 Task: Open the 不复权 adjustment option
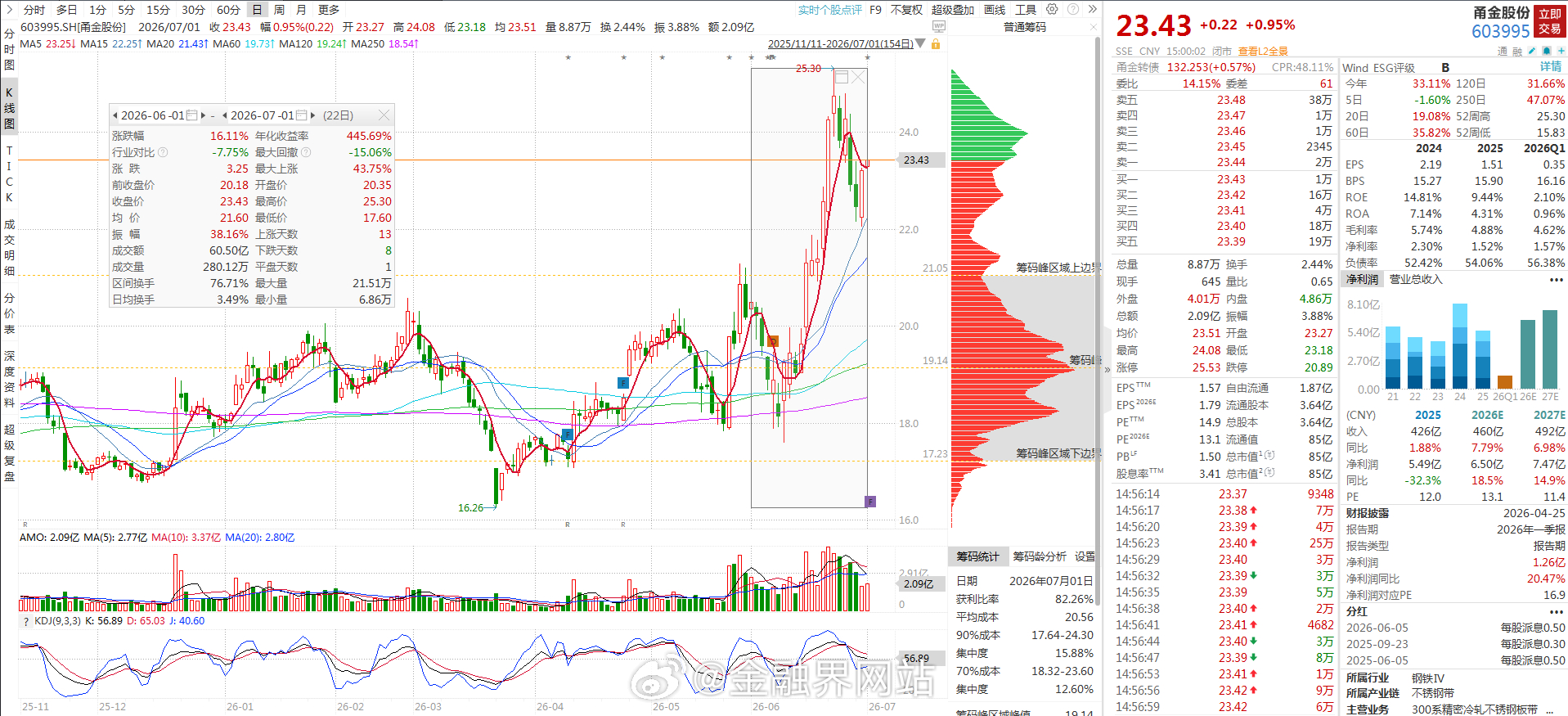[x=906, y=10]
